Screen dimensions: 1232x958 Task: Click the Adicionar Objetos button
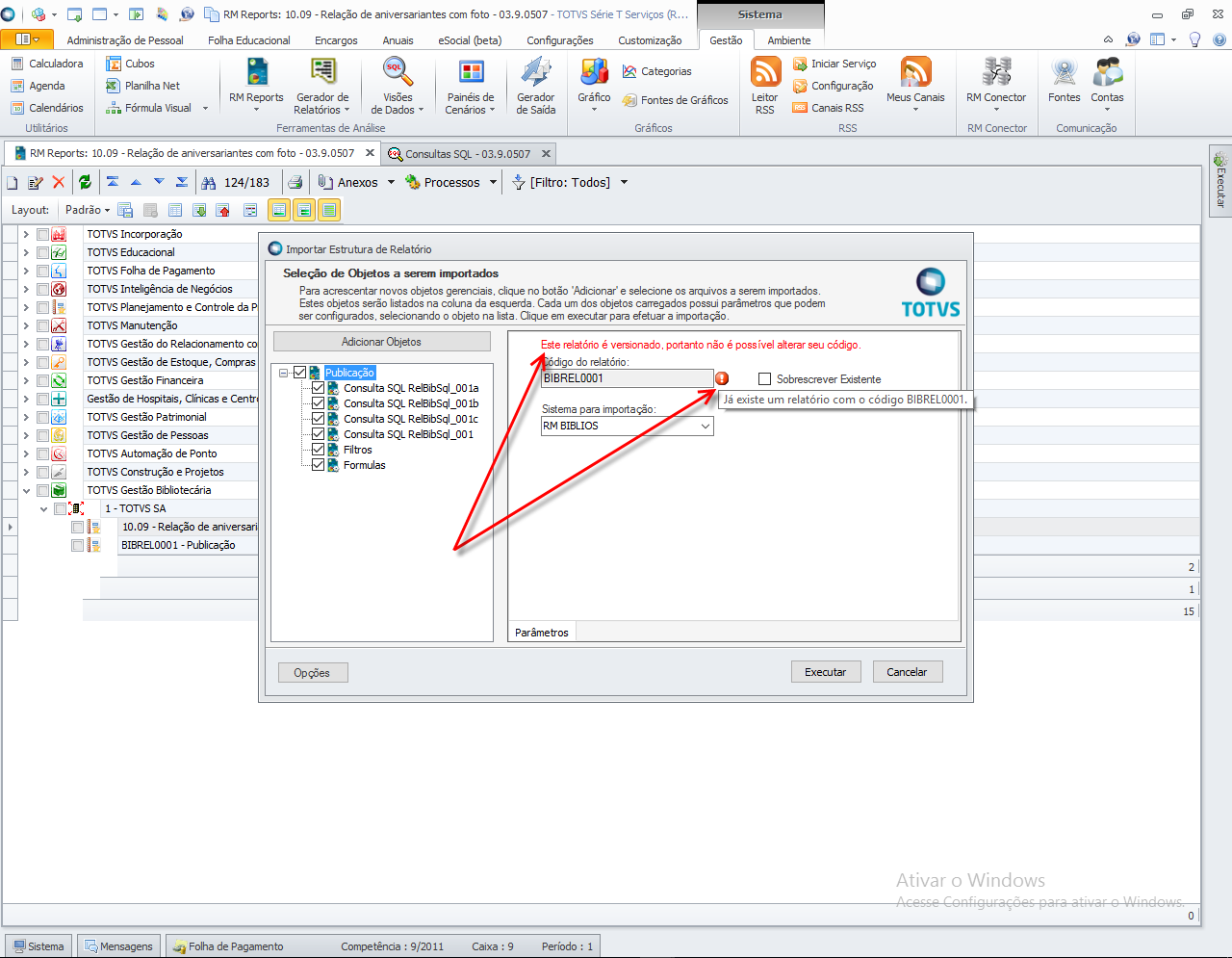382,342
